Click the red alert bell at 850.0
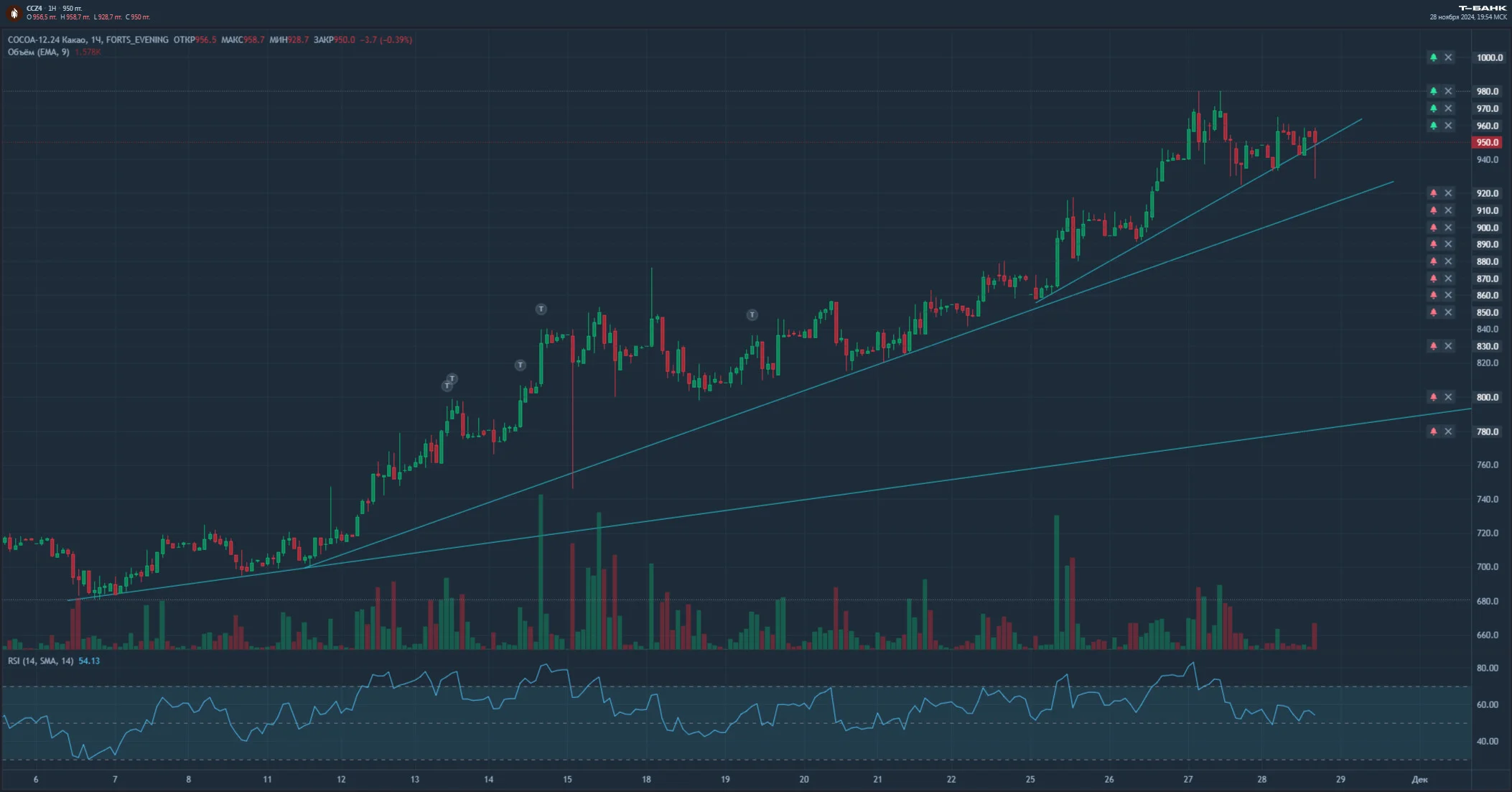Viewport: 1512px width, 792px height. pos(1433,312)
